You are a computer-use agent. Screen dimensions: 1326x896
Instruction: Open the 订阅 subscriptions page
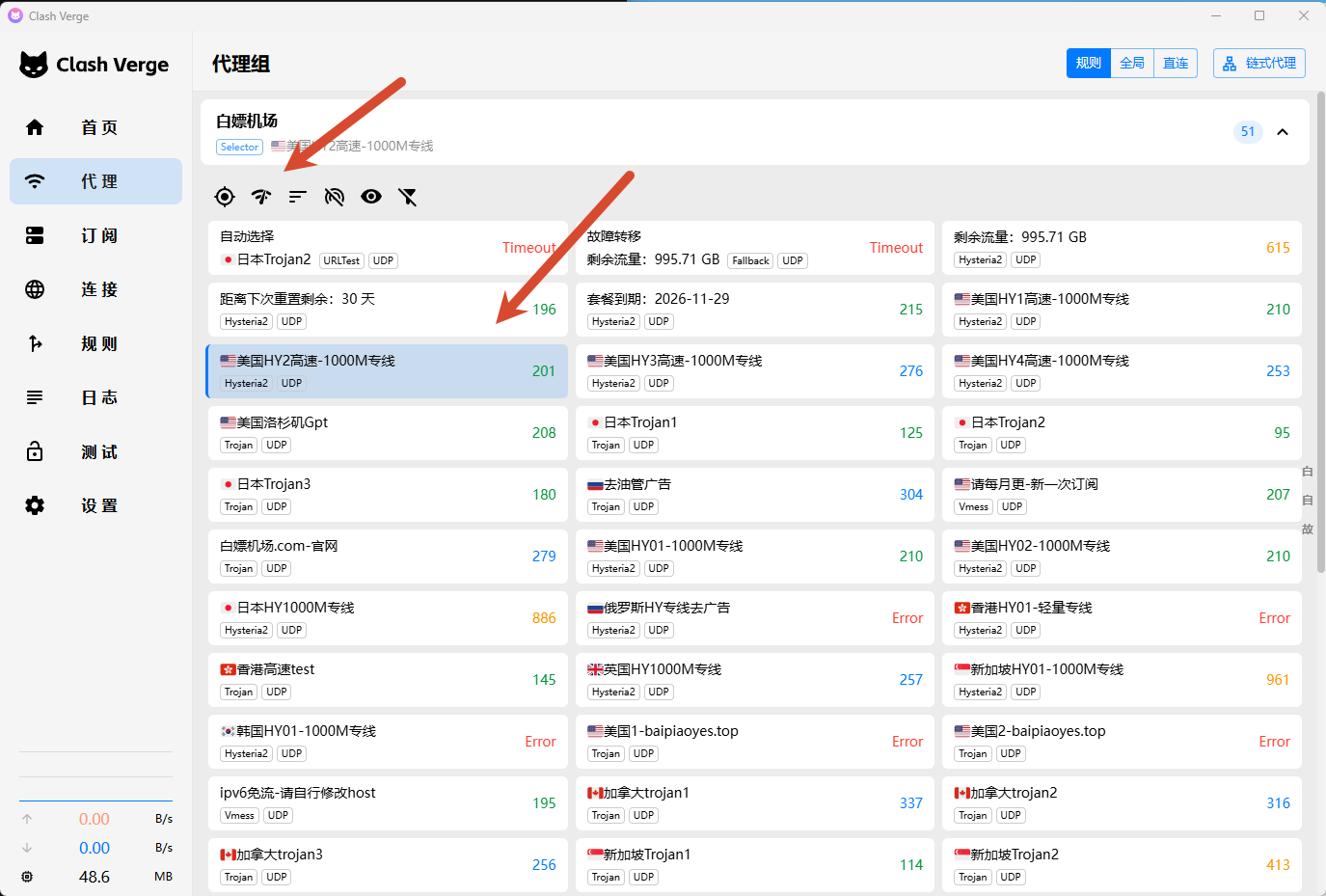95,235
